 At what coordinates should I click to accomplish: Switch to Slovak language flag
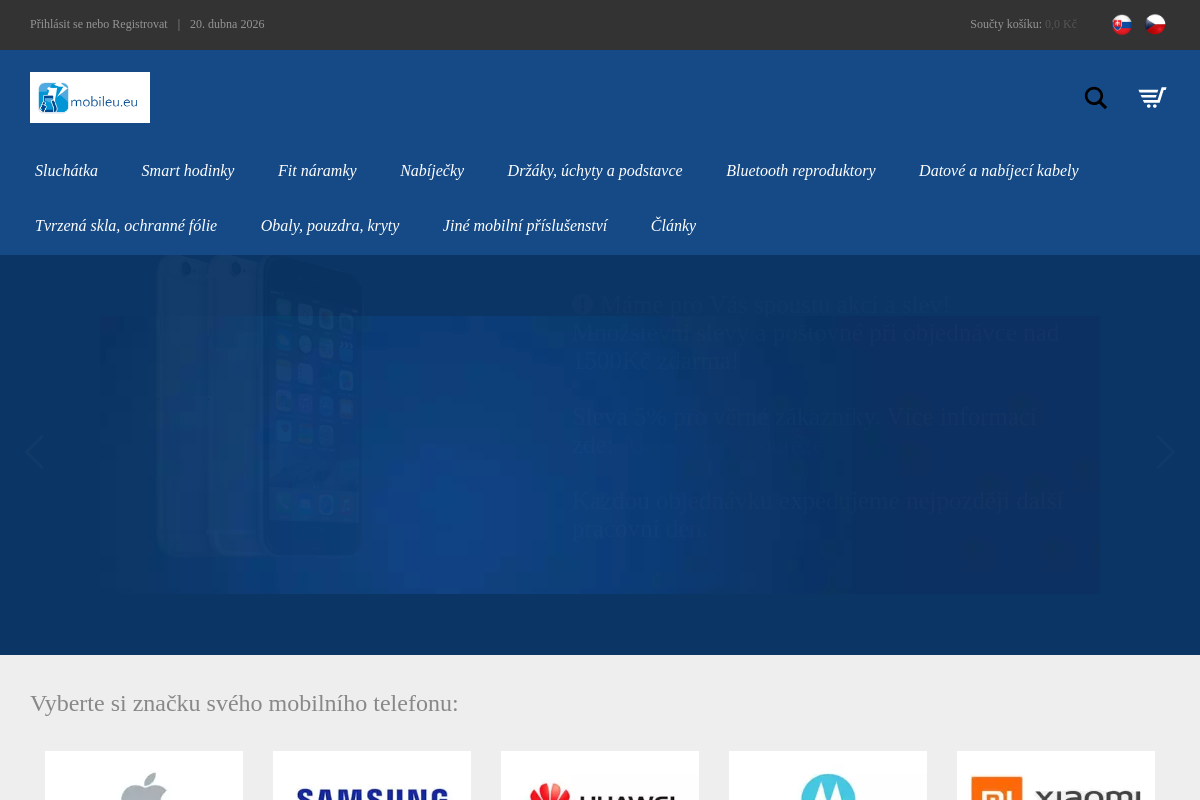coord(1122,25)
